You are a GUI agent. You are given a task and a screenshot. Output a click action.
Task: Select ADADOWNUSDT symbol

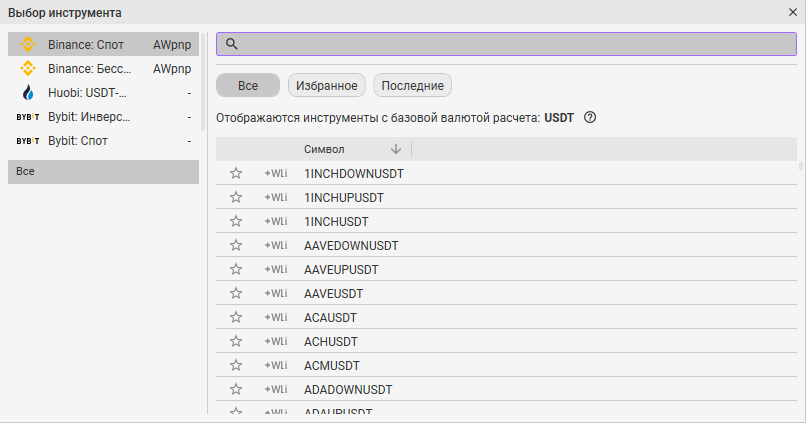click(348, 390)
